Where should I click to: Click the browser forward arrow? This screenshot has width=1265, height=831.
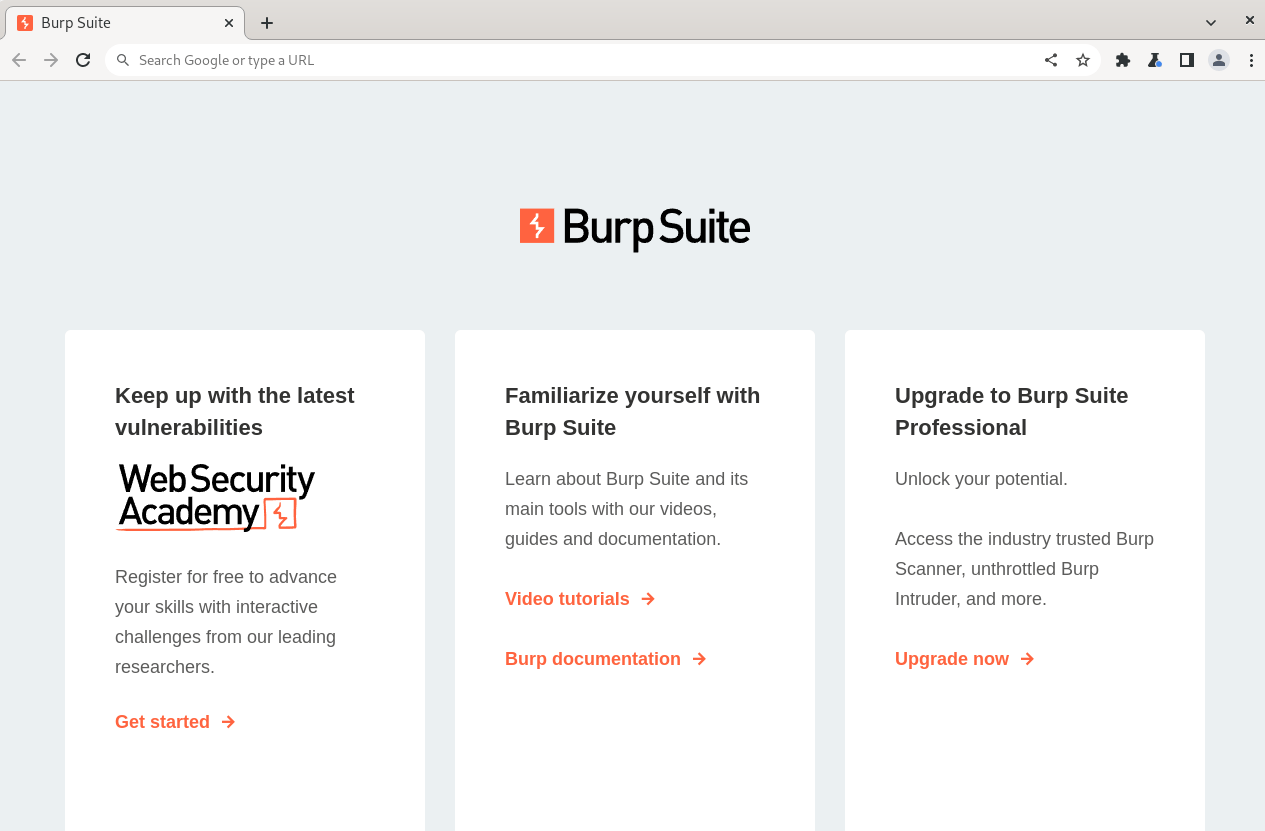click(x=51, y=60)
